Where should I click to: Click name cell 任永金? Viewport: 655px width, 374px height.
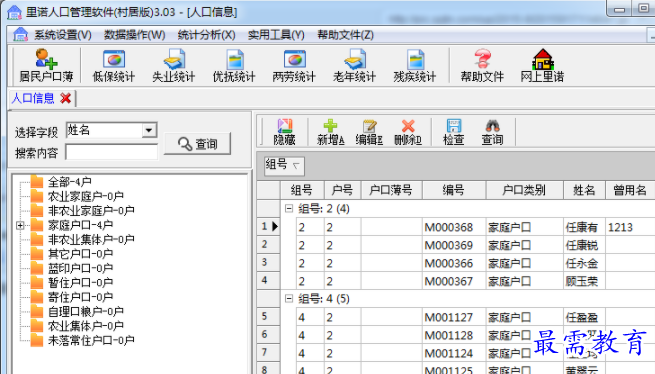584,263
